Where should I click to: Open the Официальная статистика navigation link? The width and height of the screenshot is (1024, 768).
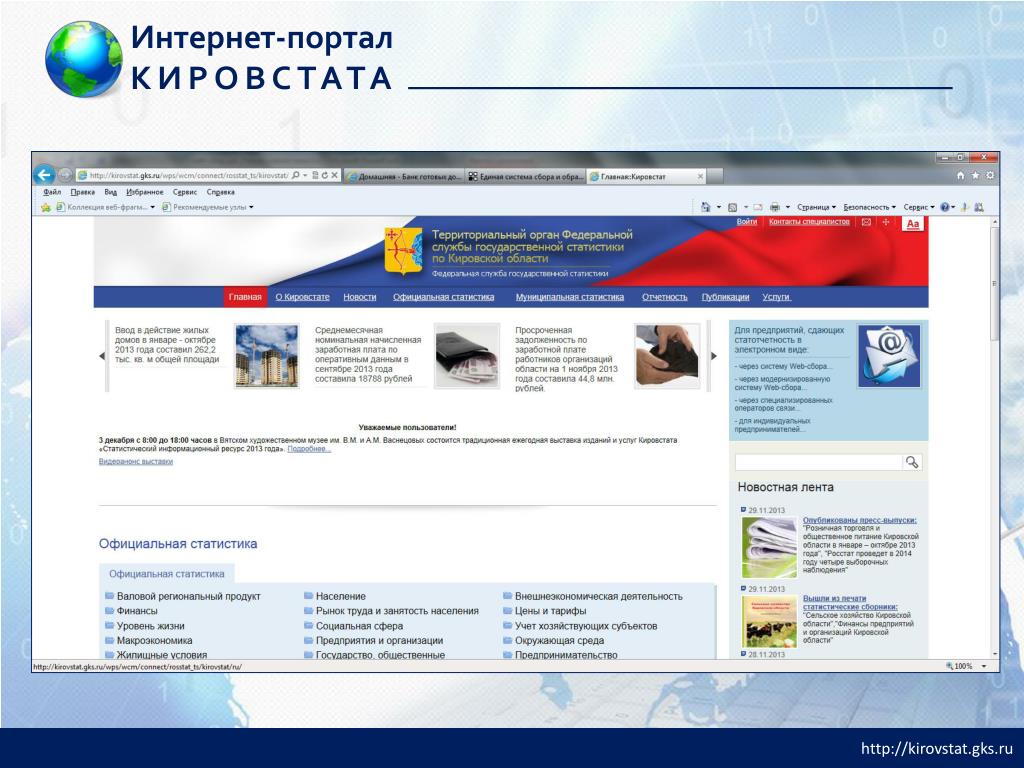pyautogui.click(x=443, y=296)
